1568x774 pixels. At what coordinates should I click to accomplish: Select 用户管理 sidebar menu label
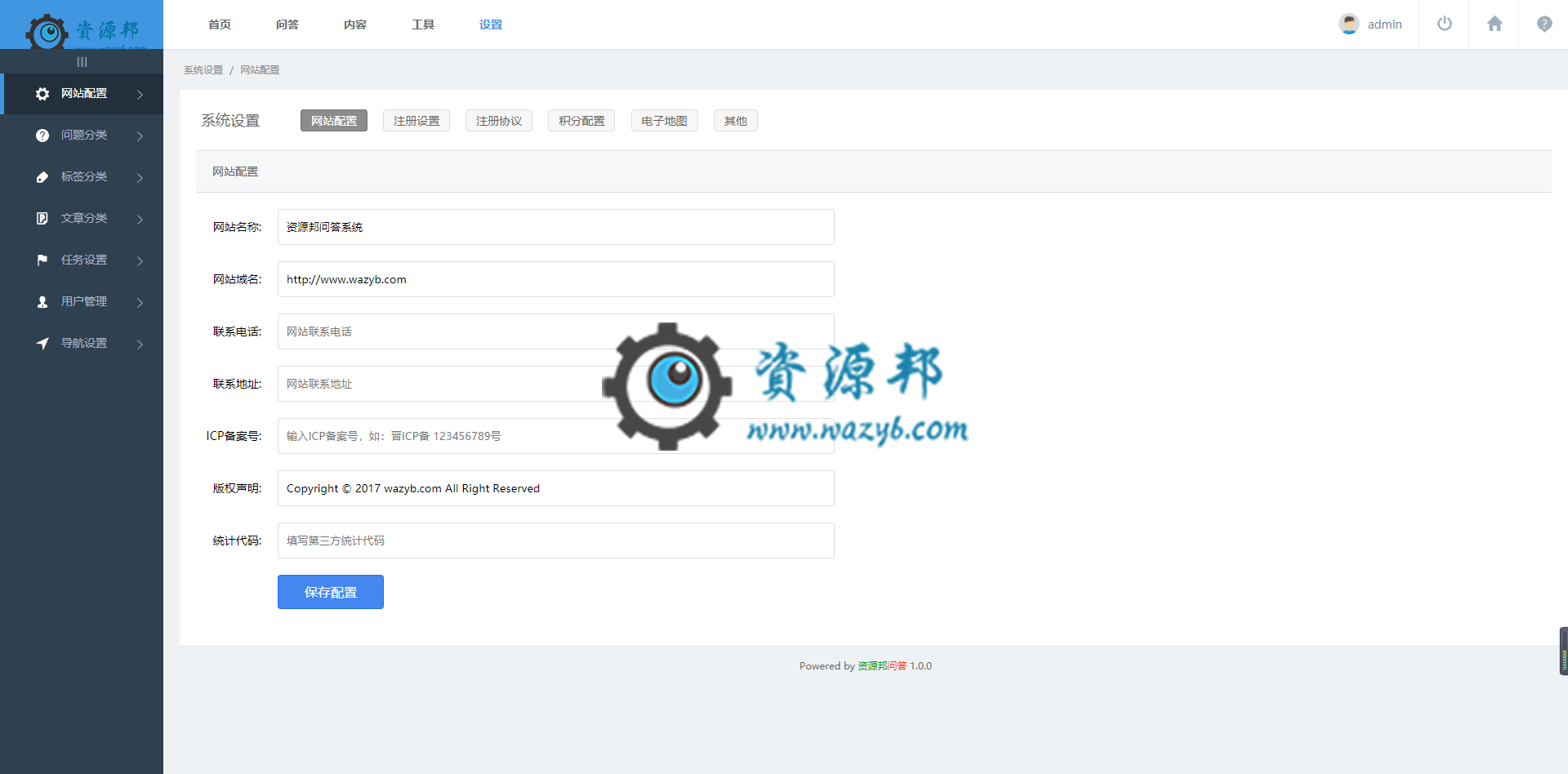84,301
